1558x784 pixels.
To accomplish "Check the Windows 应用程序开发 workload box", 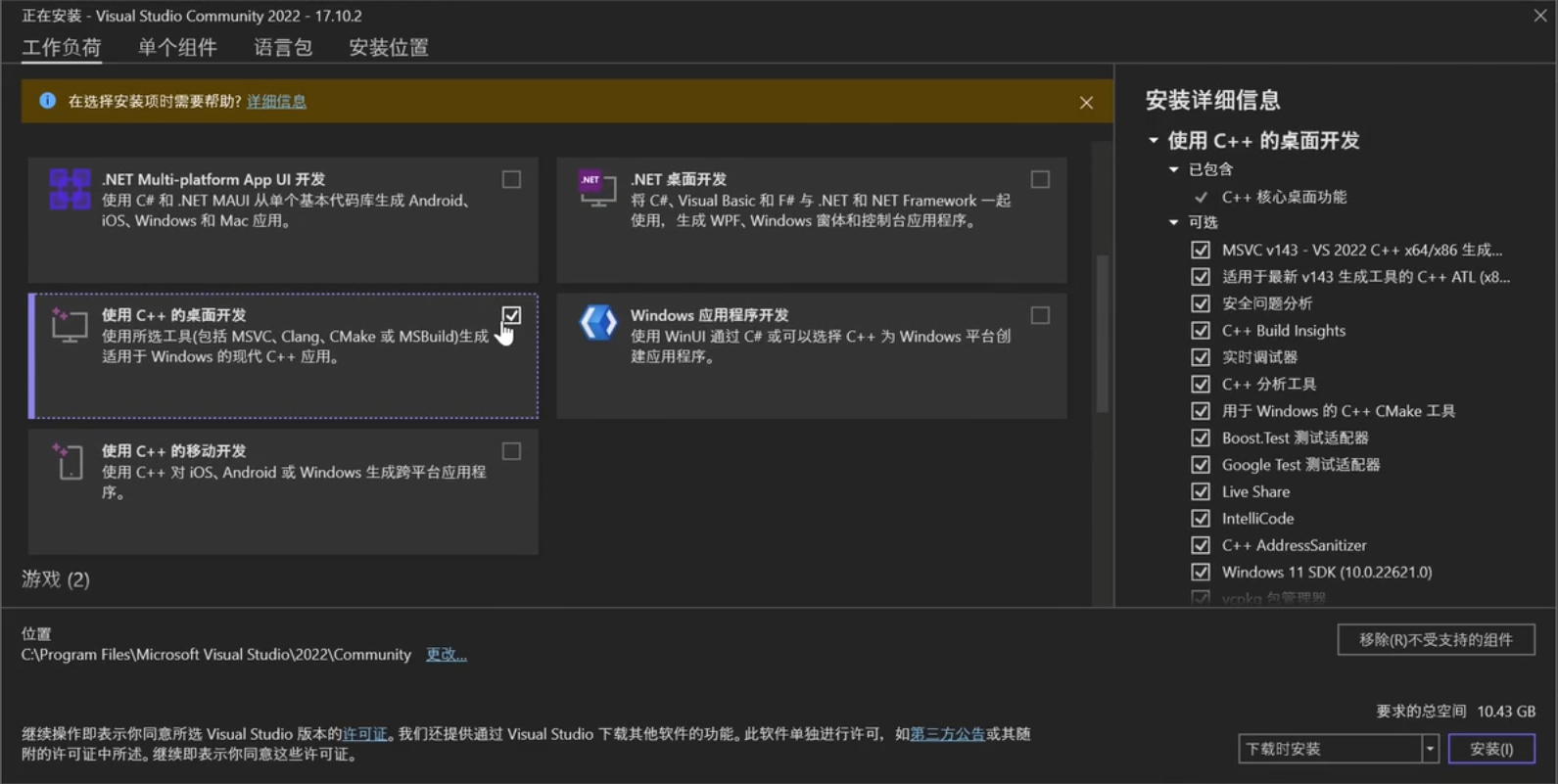I will (x=1040, y=315).
